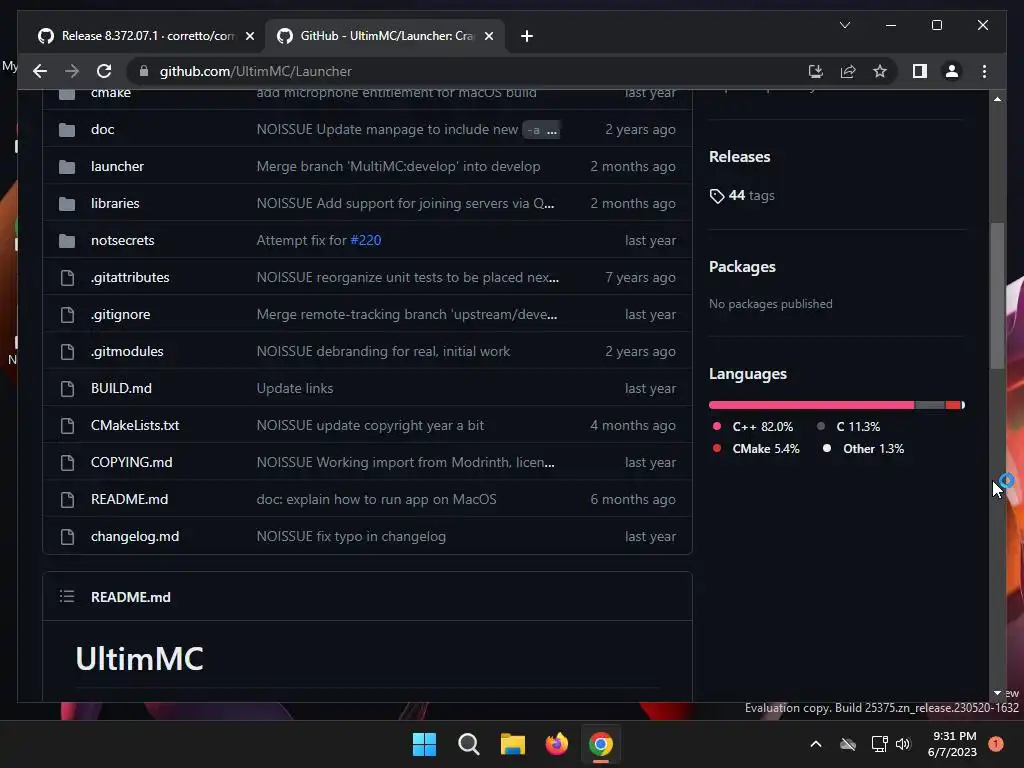Viewport: 1024px width, 768px height.
Task: Click the red CMake segment of language bar
Action: point(953,406)
